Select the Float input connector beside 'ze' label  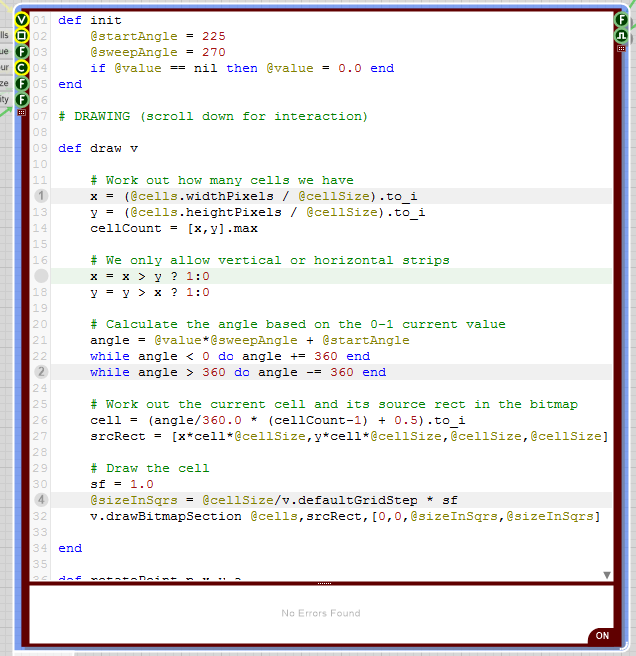click(22, 84)
